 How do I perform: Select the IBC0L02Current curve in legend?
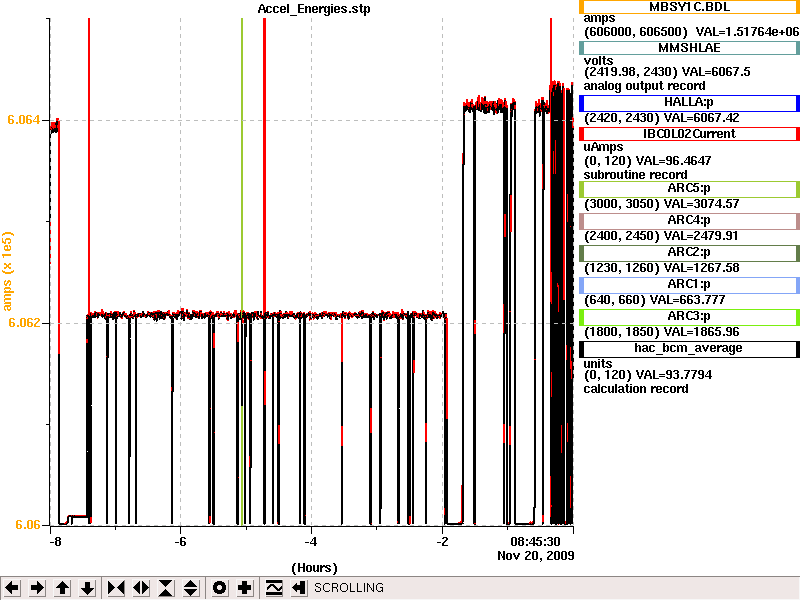coord(689,134)
